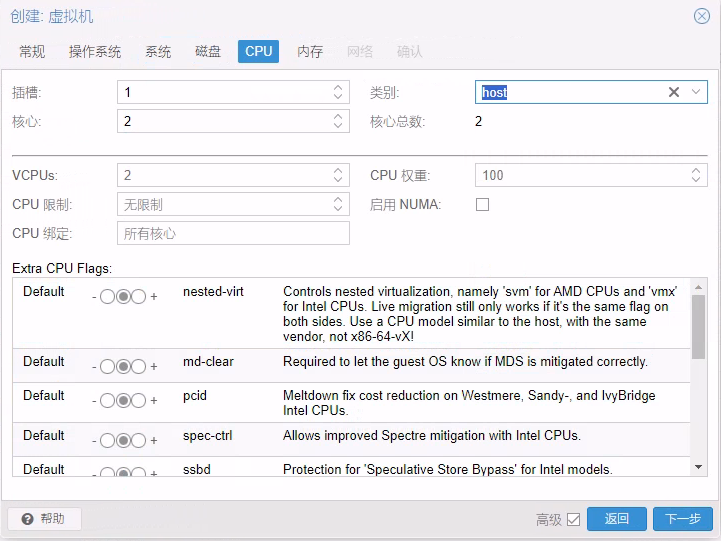This screenshot has width=721, height=541.
Task: Toggle the 高级 advanced checkbox
Action: tap(573, 519)
